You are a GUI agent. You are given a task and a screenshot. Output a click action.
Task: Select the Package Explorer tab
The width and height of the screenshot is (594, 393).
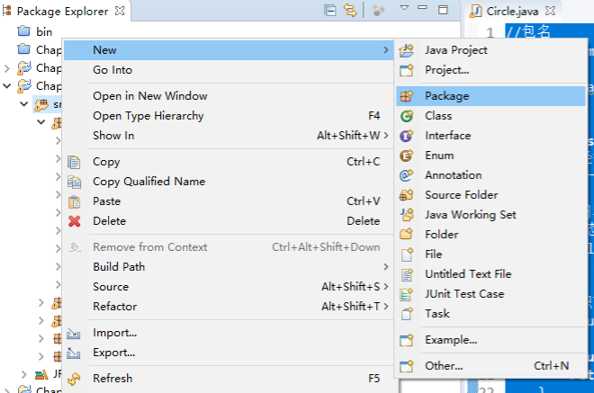click(x=63, y=11)
